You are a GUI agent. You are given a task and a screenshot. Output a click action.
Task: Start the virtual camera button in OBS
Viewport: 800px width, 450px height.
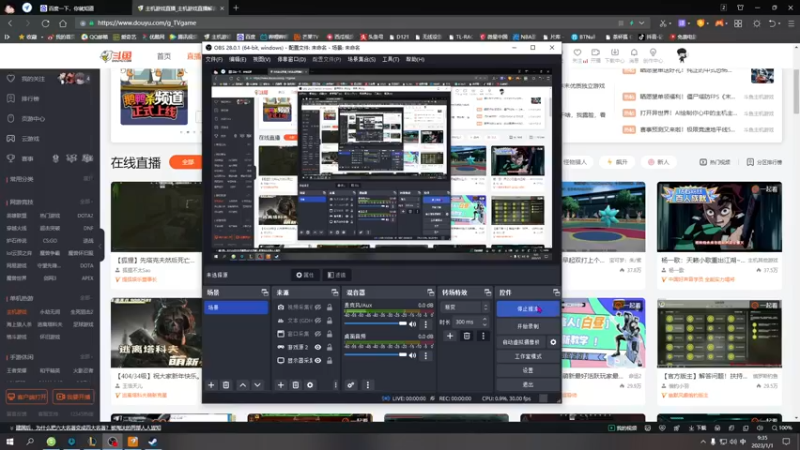coord(521,342)
